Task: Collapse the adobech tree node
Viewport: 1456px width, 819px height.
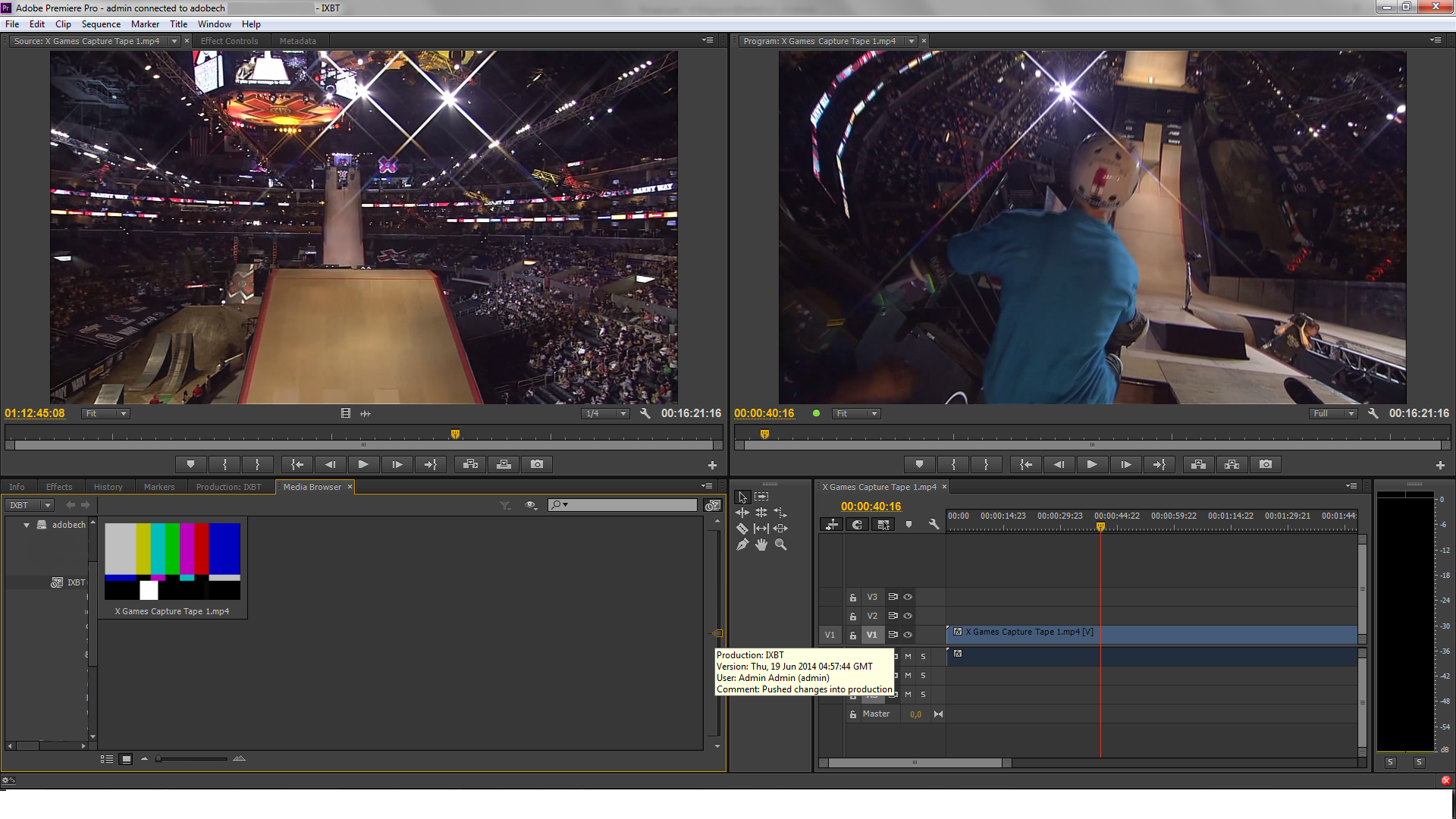Action: 27,525
